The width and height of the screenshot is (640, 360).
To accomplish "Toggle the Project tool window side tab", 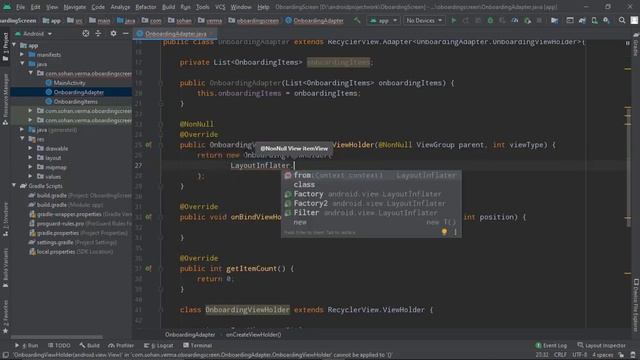I will coord(5,48).
